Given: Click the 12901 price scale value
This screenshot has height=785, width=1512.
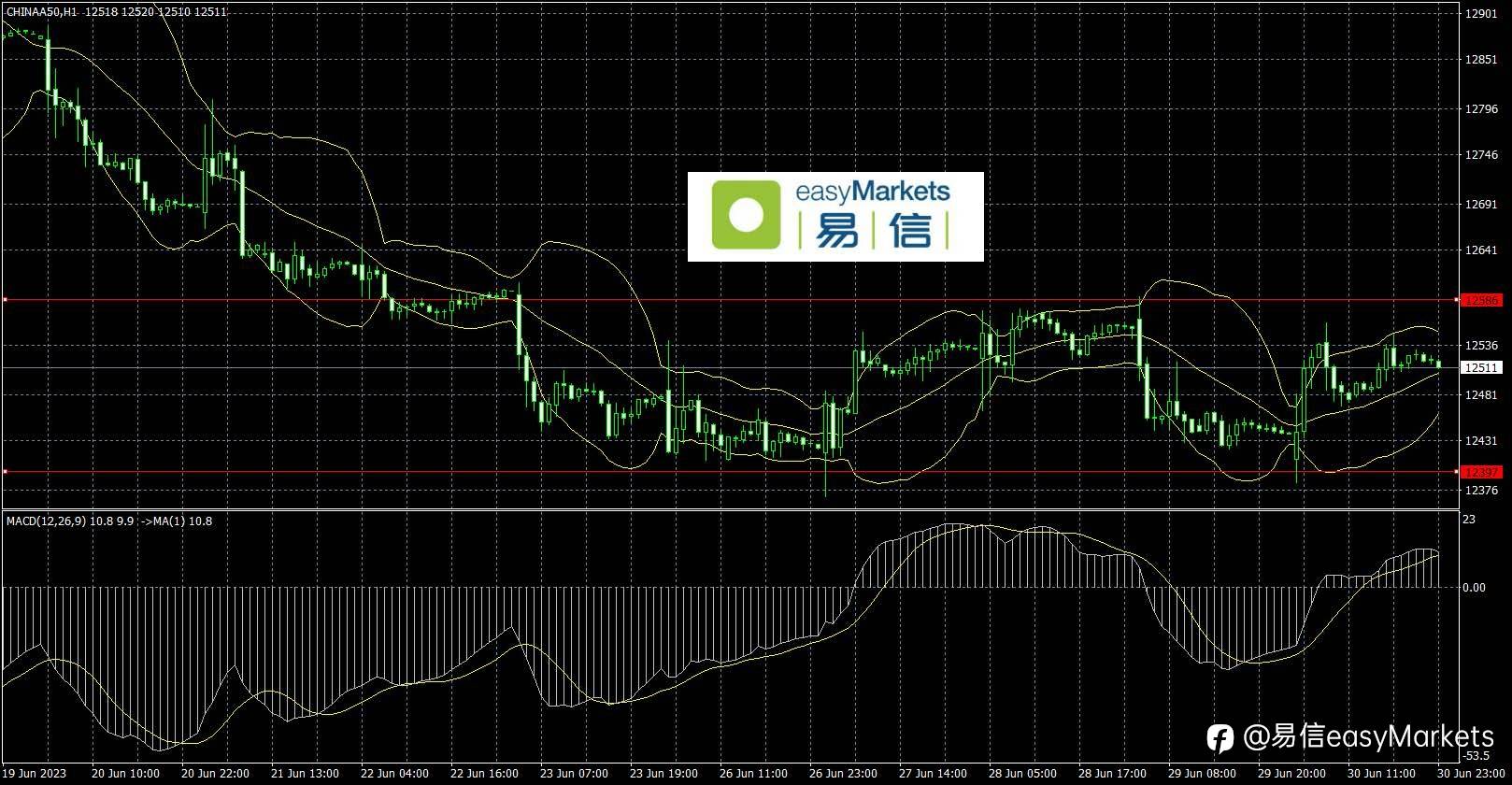Looking at the screenshot, I should click(1482, 13).
